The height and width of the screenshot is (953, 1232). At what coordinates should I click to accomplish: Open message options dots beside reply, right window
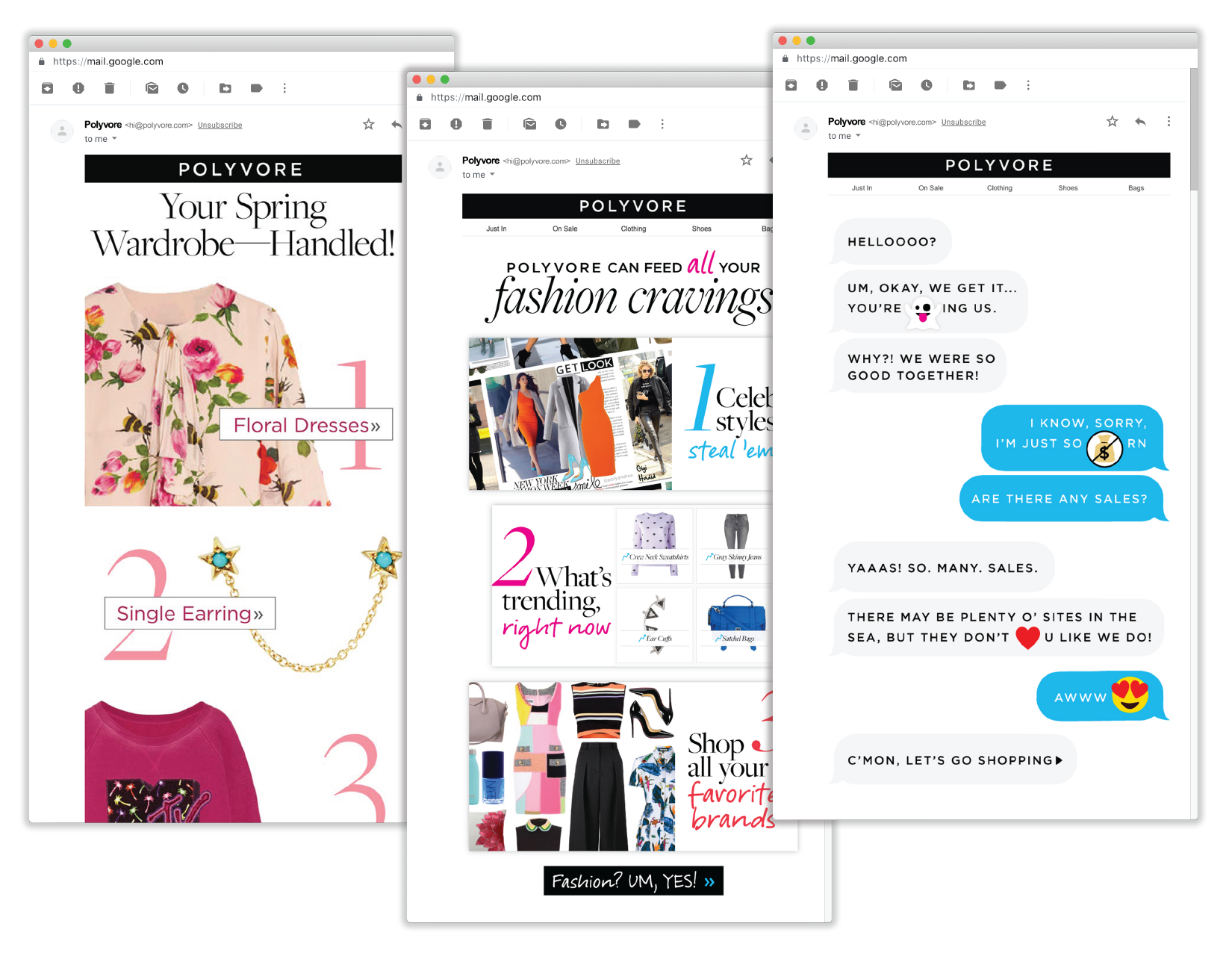[x=1169, y=122]
